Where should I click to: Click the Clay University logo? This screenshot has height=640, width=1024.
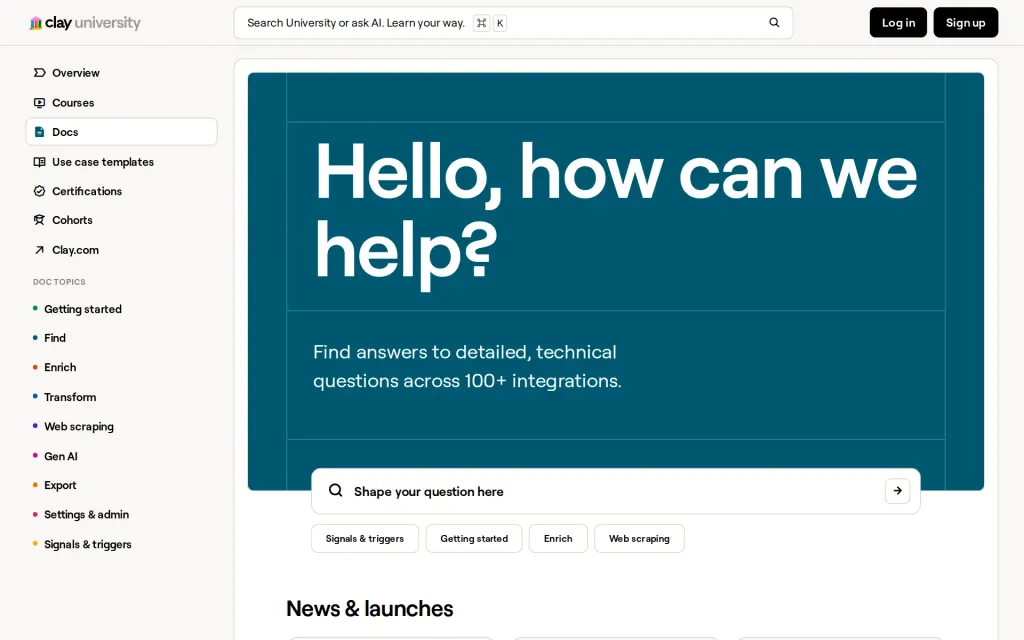[x=85, y=23]
